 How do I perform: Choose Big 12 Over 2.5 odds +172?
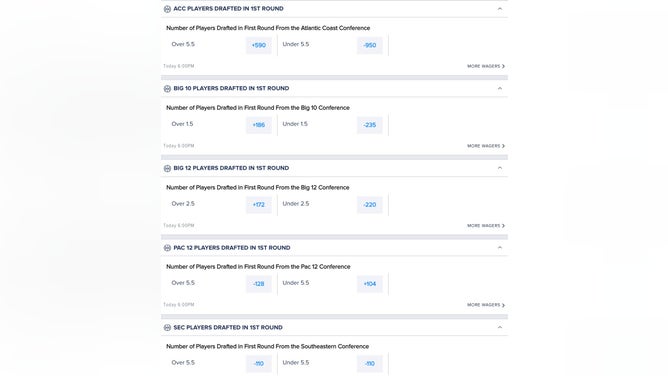pos(259,204)
